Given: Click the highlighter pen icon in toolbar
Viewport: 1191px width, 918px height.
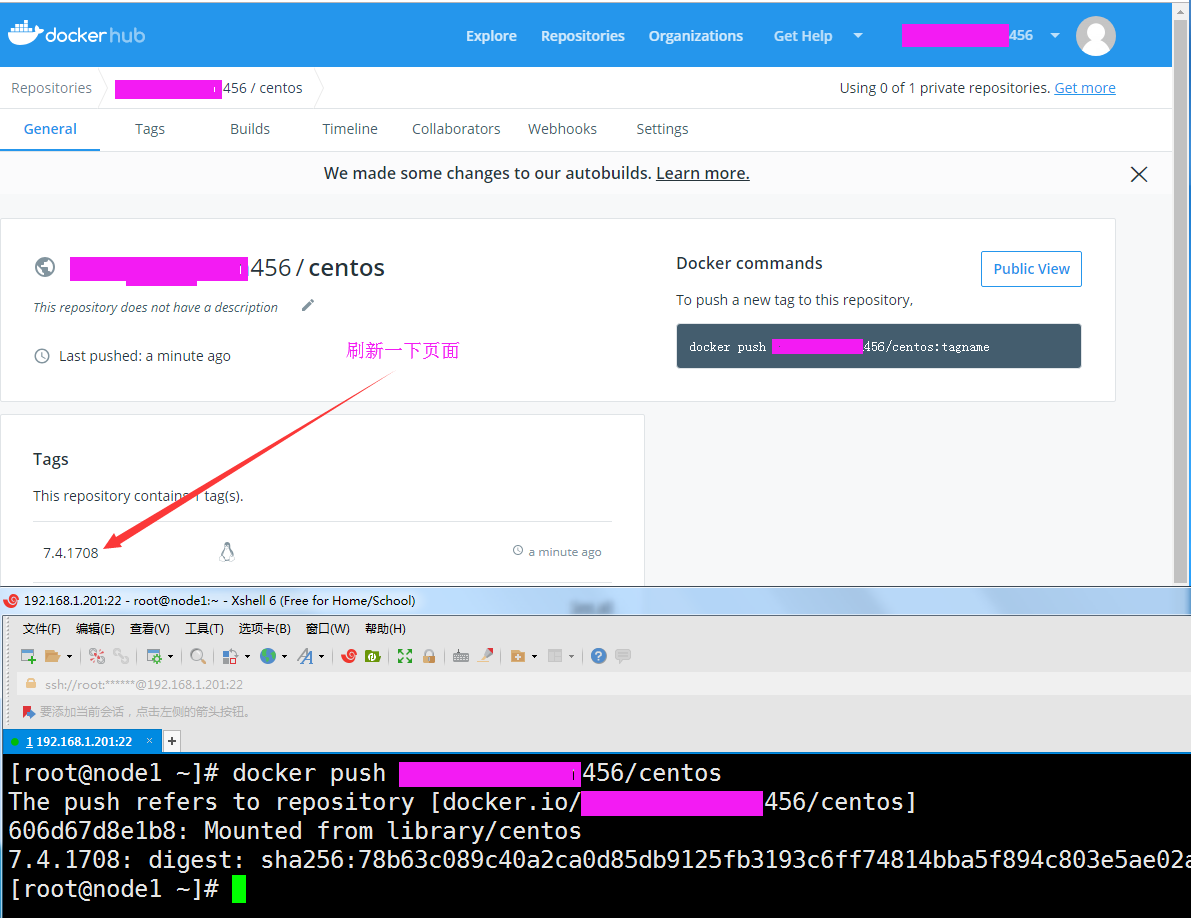Looking at the screenshot, I should [x=485, y=655].
